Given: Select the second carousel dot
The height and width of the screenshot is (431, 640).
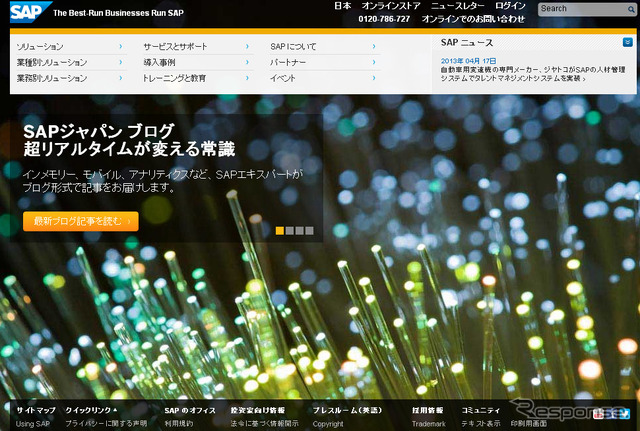Looking at the screenshot, I should tap(289, 231).
